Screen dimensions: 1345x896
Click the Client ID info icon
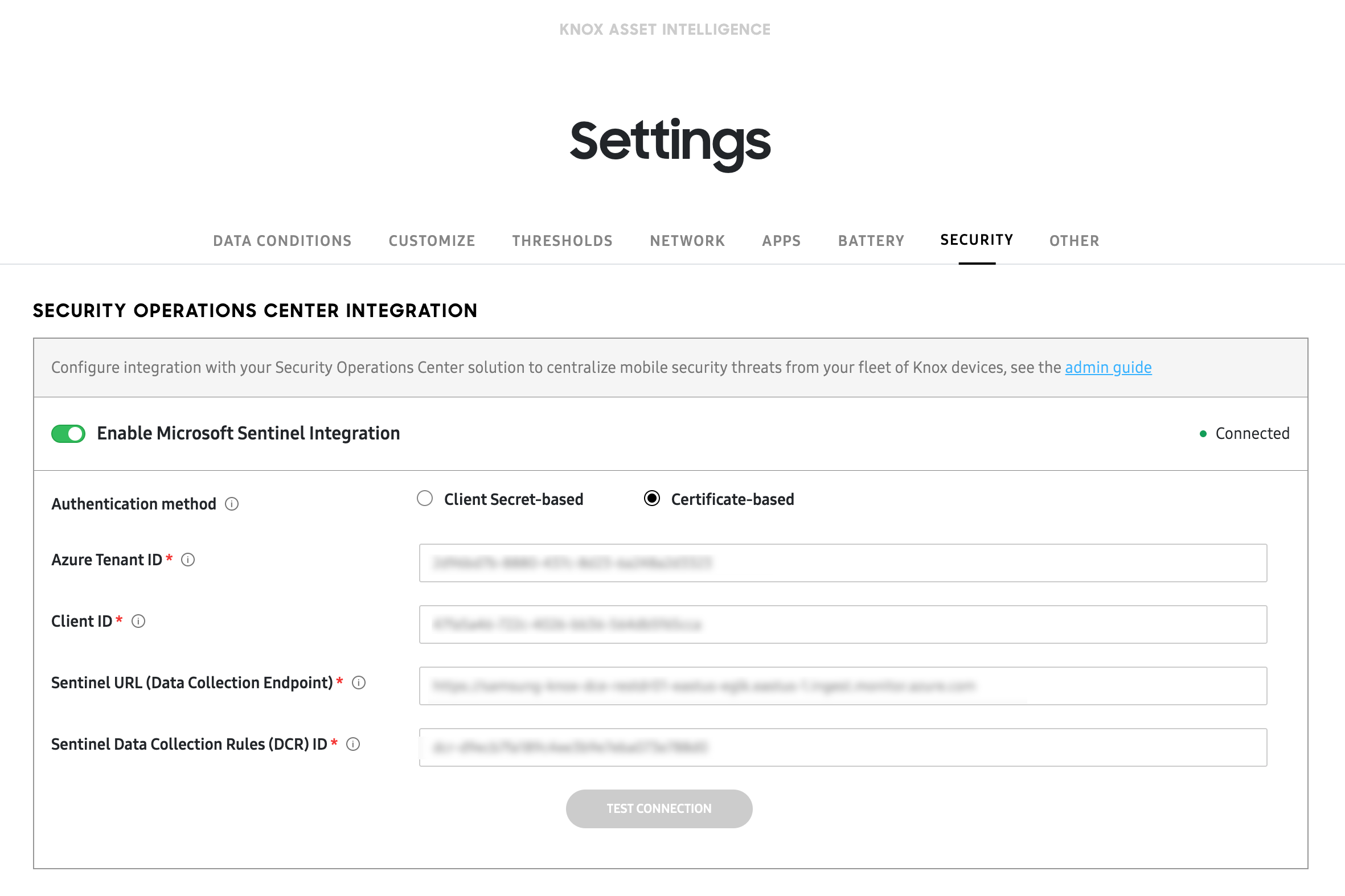click(x=138, y=621)
